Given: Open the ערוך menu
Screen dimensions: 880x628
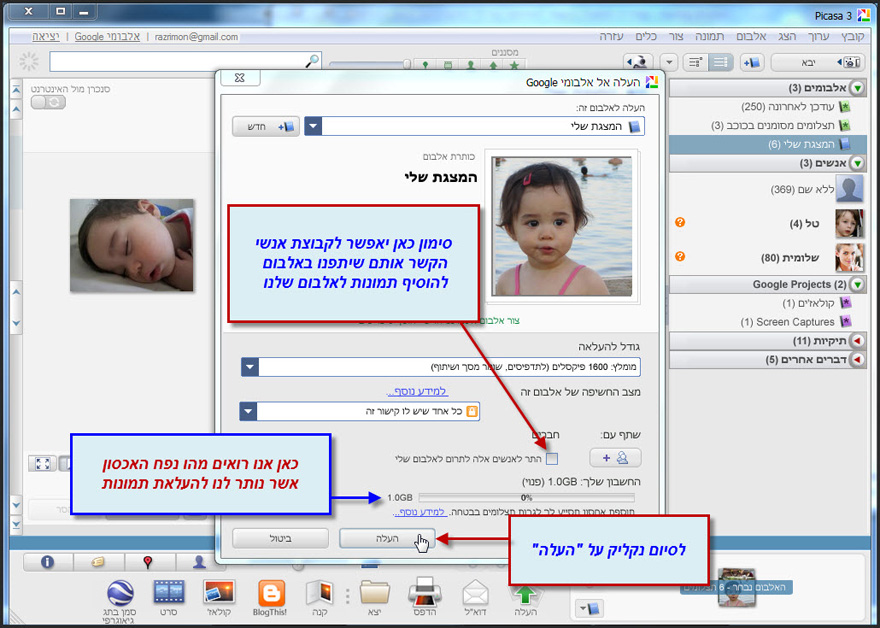Looking at the screenshot, I should pos(818,36).
